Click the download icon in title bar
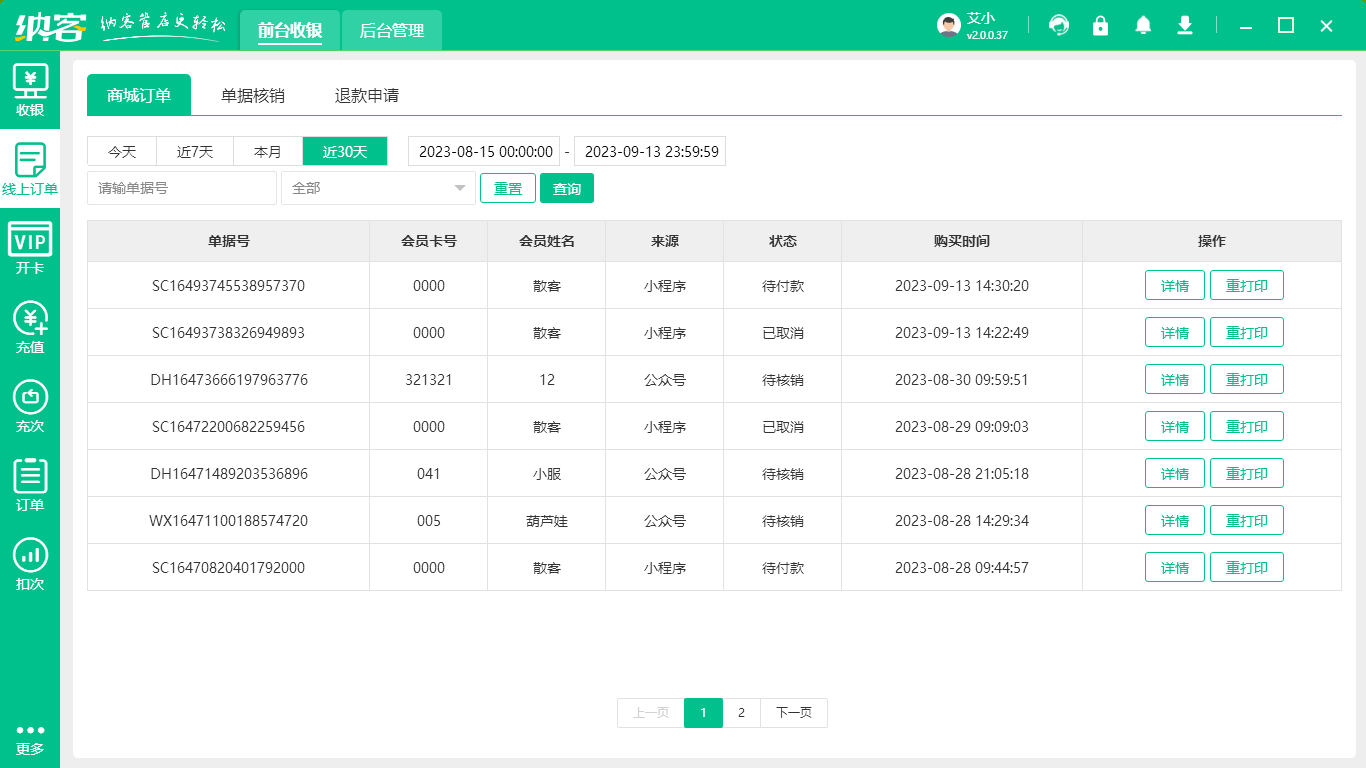Image resolution: width=1366 pixels, height=768 pixels. [1185, 25]
